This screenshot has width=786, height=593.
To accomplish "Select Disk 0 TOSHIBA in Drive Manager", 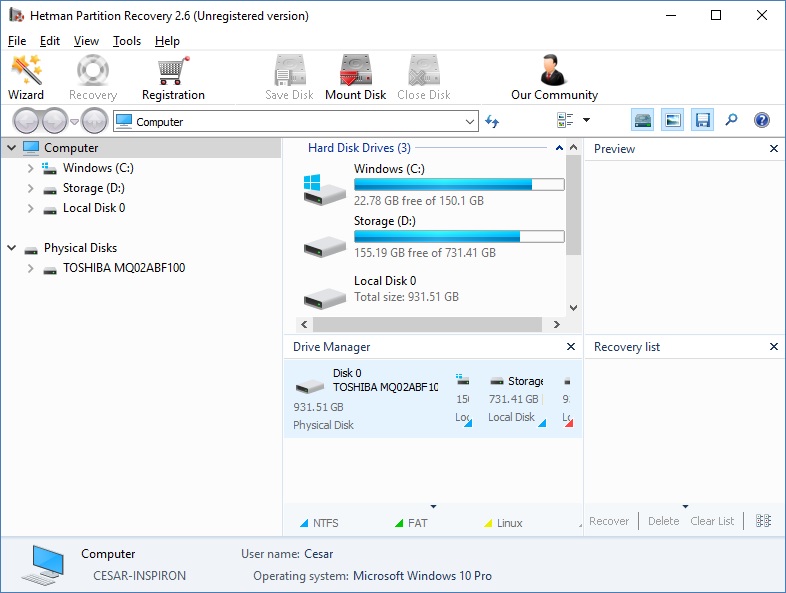I will pos(366,399).
